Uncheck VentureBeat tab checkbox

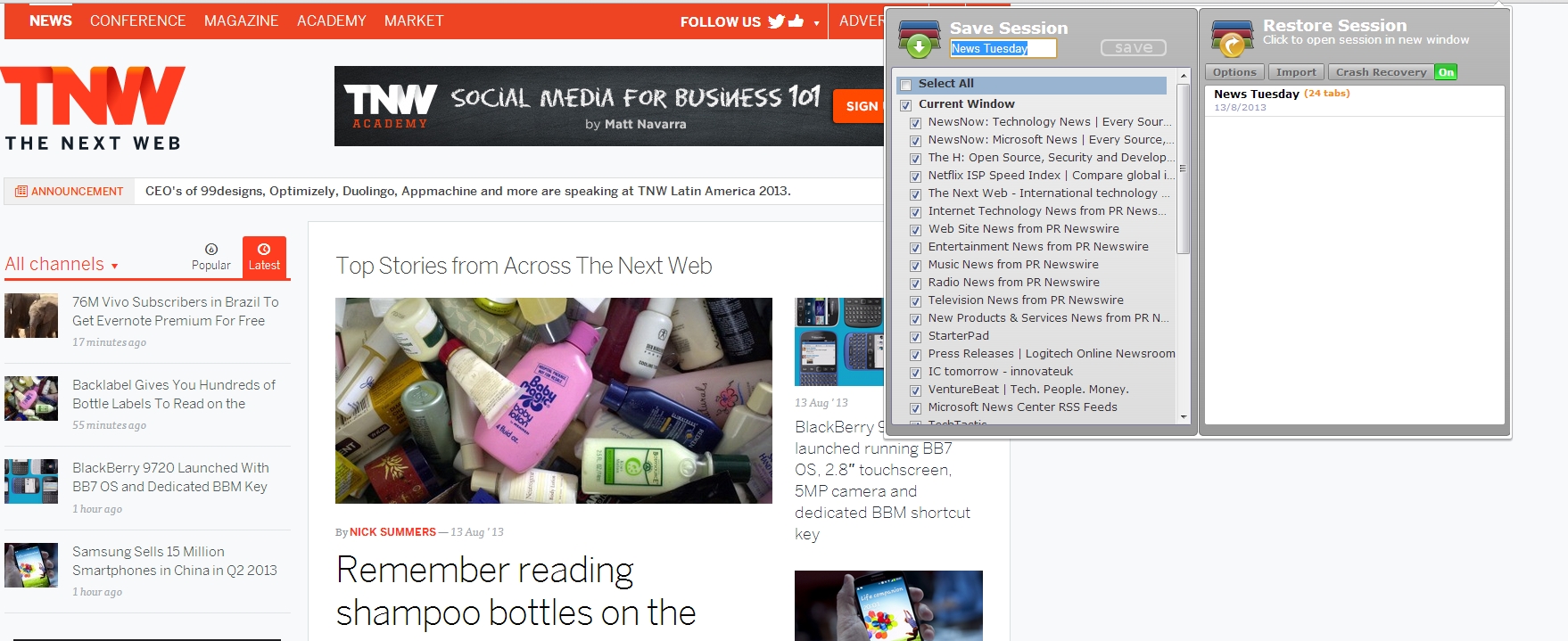915,390
